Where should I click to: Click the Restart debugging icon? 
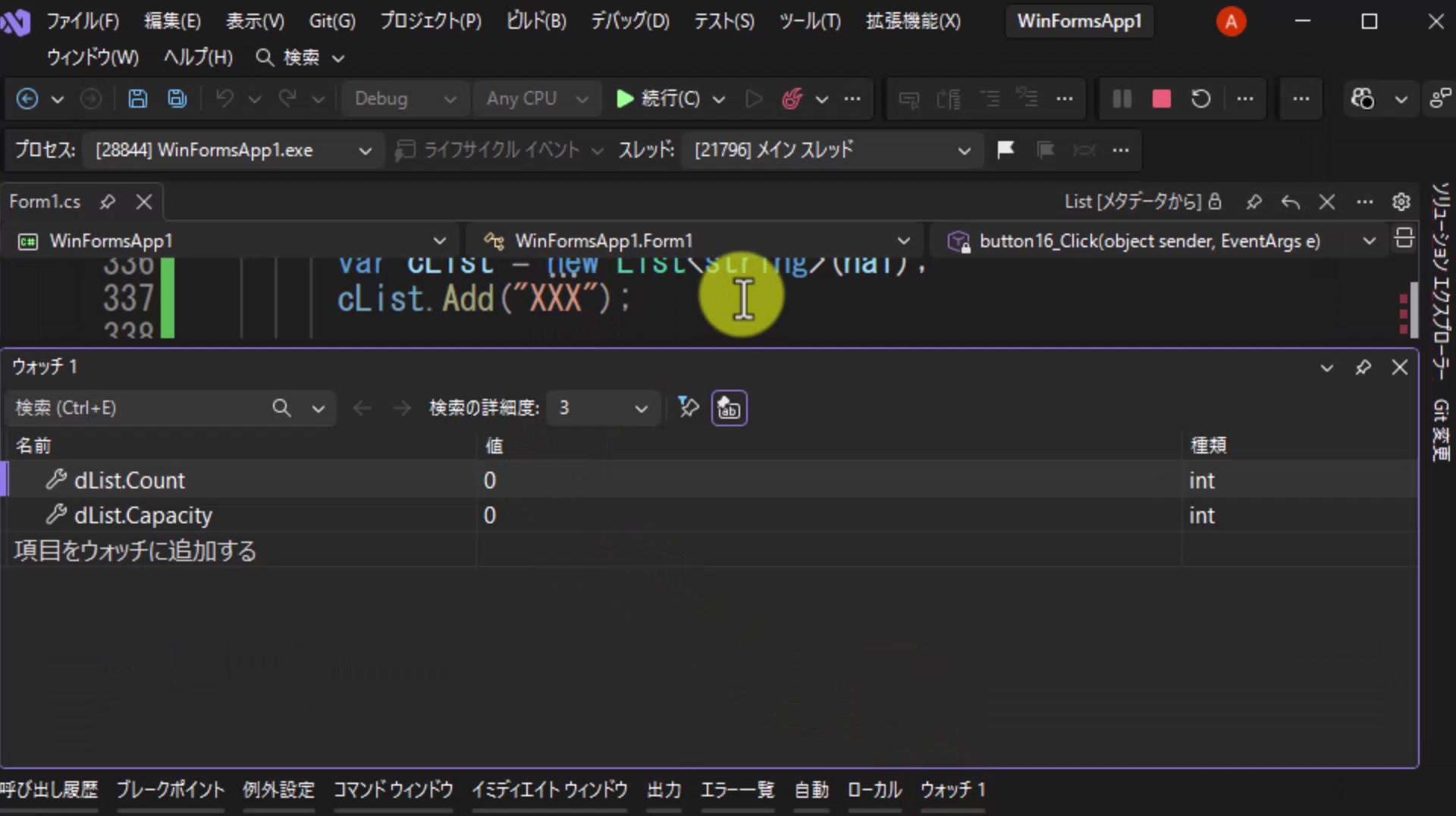coord(1200,99)
